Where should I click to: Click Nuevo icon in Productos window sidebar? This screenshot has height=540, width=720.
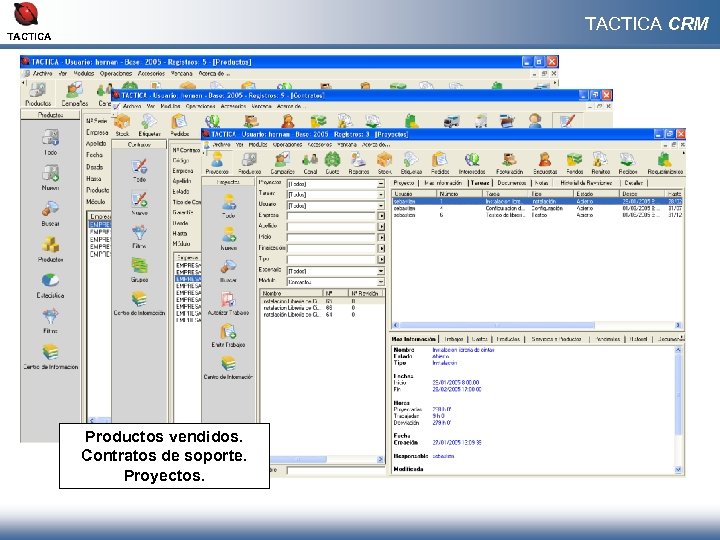point(51,177)
